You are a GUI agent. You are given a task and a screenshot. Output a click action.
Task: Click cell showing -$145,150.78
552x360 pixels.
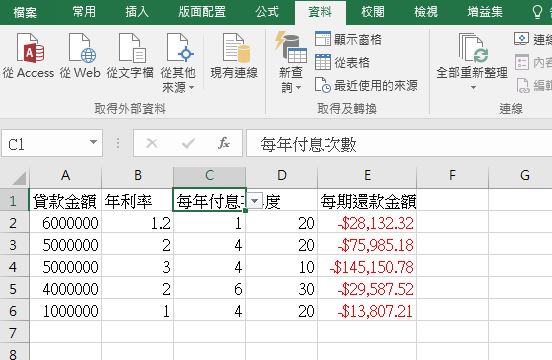point(367,267)
